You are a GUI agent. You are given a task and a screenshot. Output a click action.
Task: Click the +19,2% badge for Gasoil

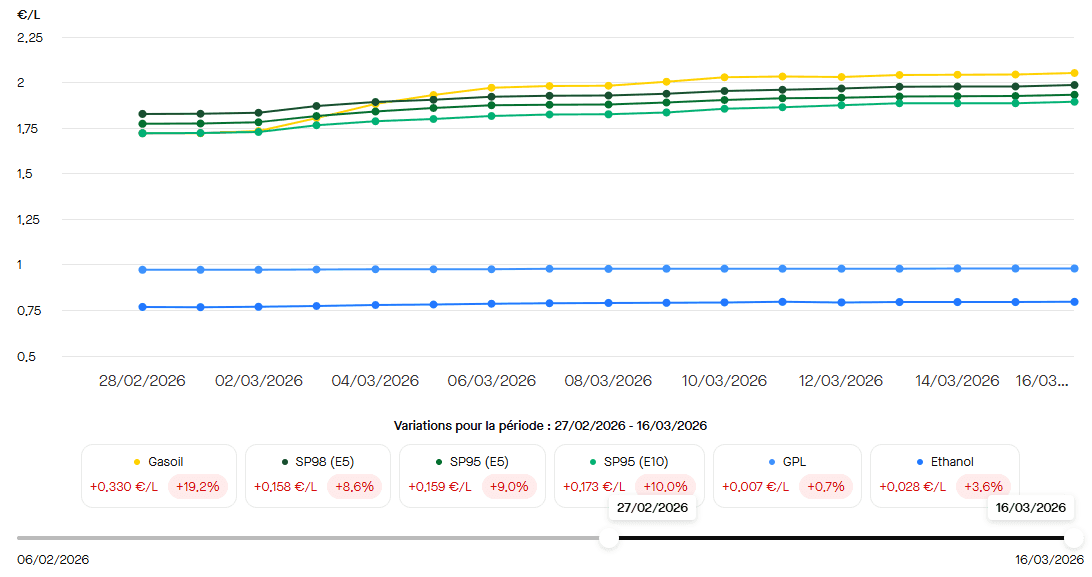[198, 487]
